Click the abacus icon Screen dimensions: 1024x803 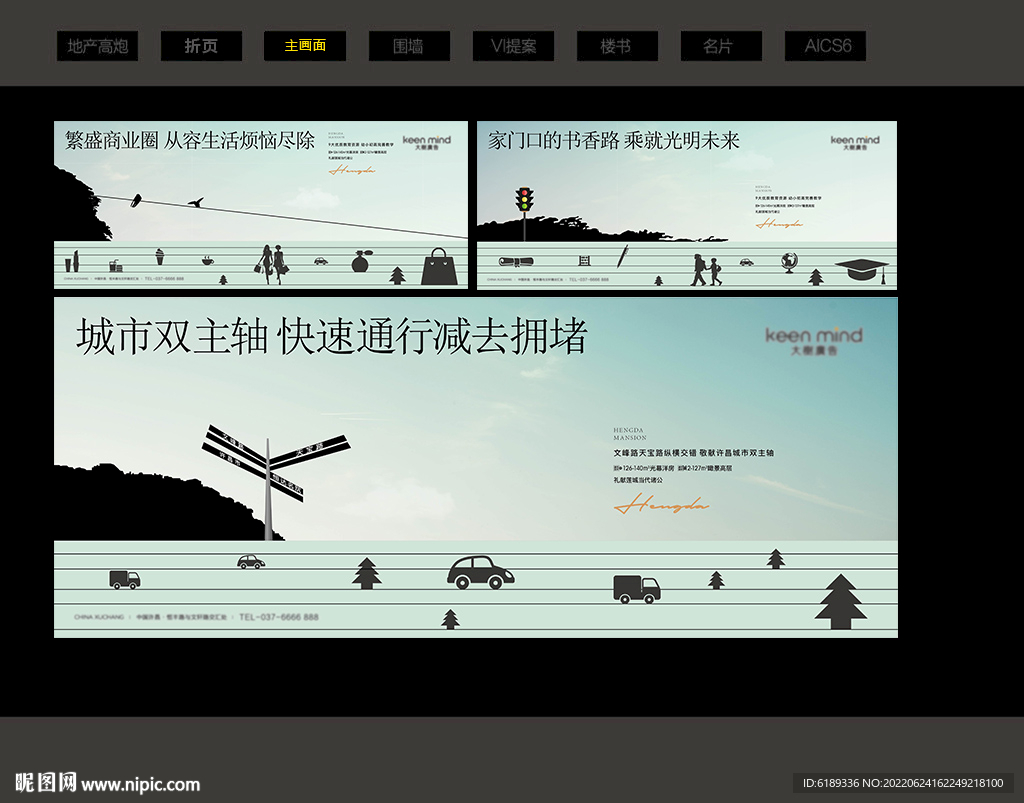584,260
